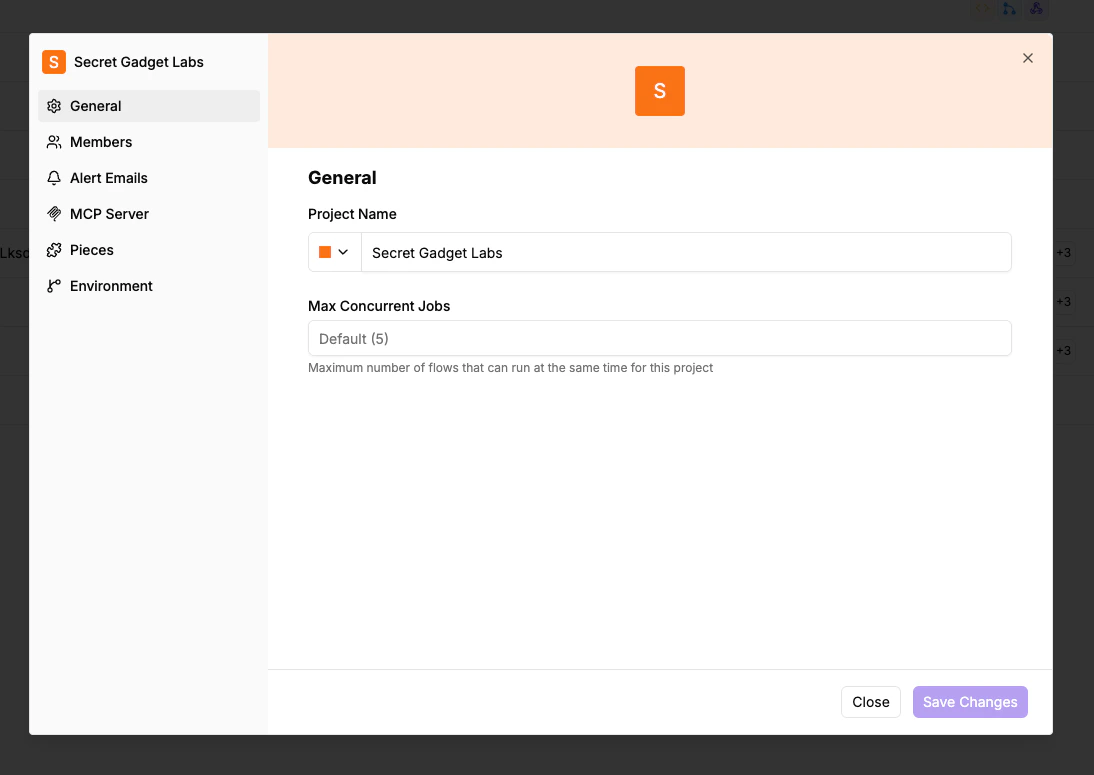Image resolution: width=1094 pixels, height=775 pixels.
Task: Click the orange S avatar in the banner
Action: pyautogui.click(x=659, y=91)
